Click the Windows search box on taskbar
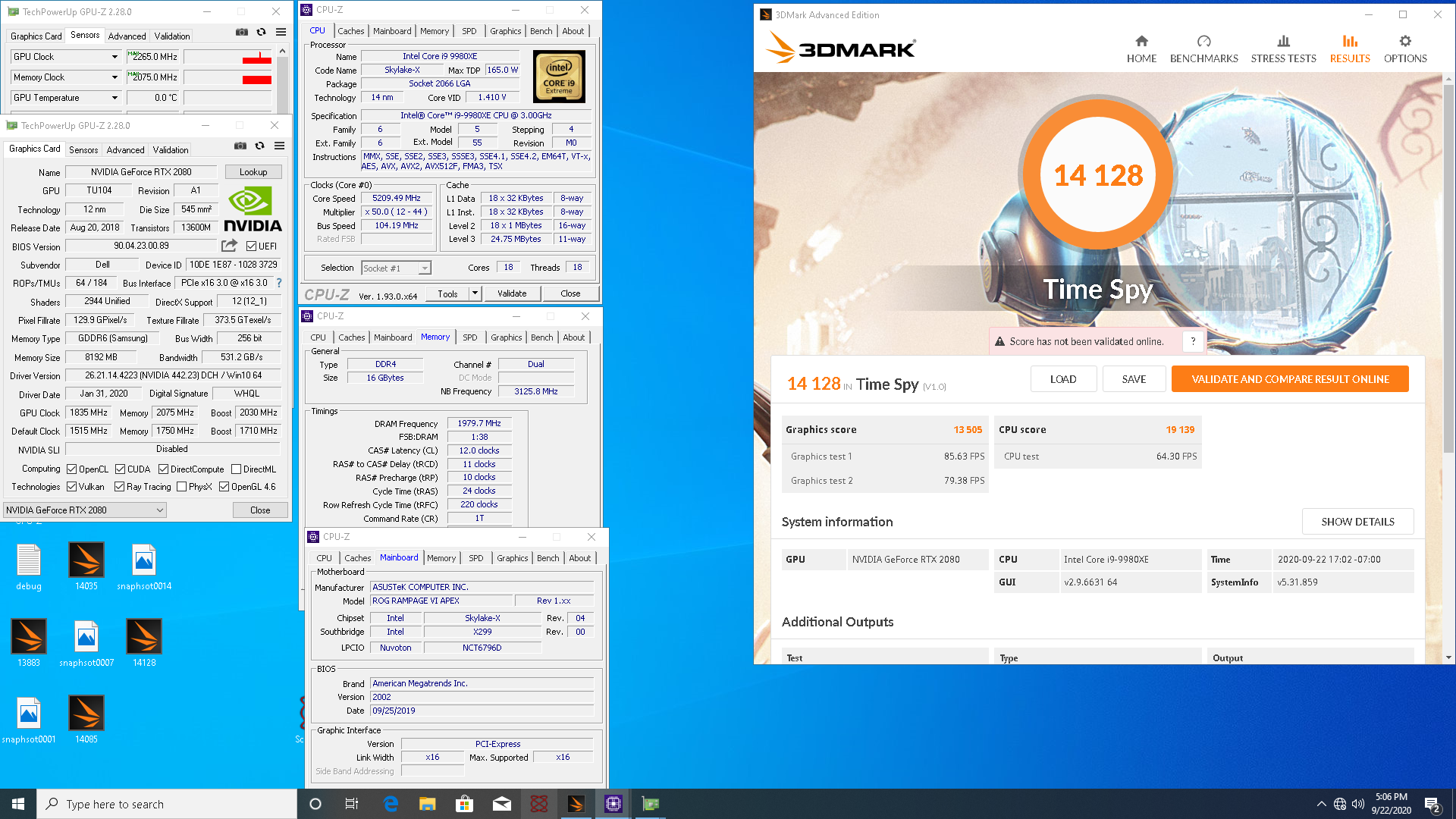The image size is (1456, 819). (167, 804)
